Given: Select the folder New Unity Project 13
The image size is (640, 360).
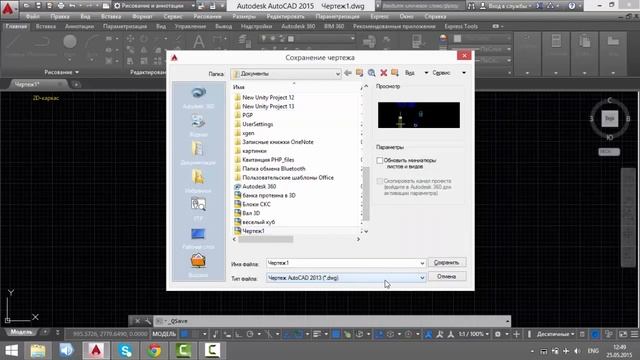Looking at the screenshot, I should 264,107.
